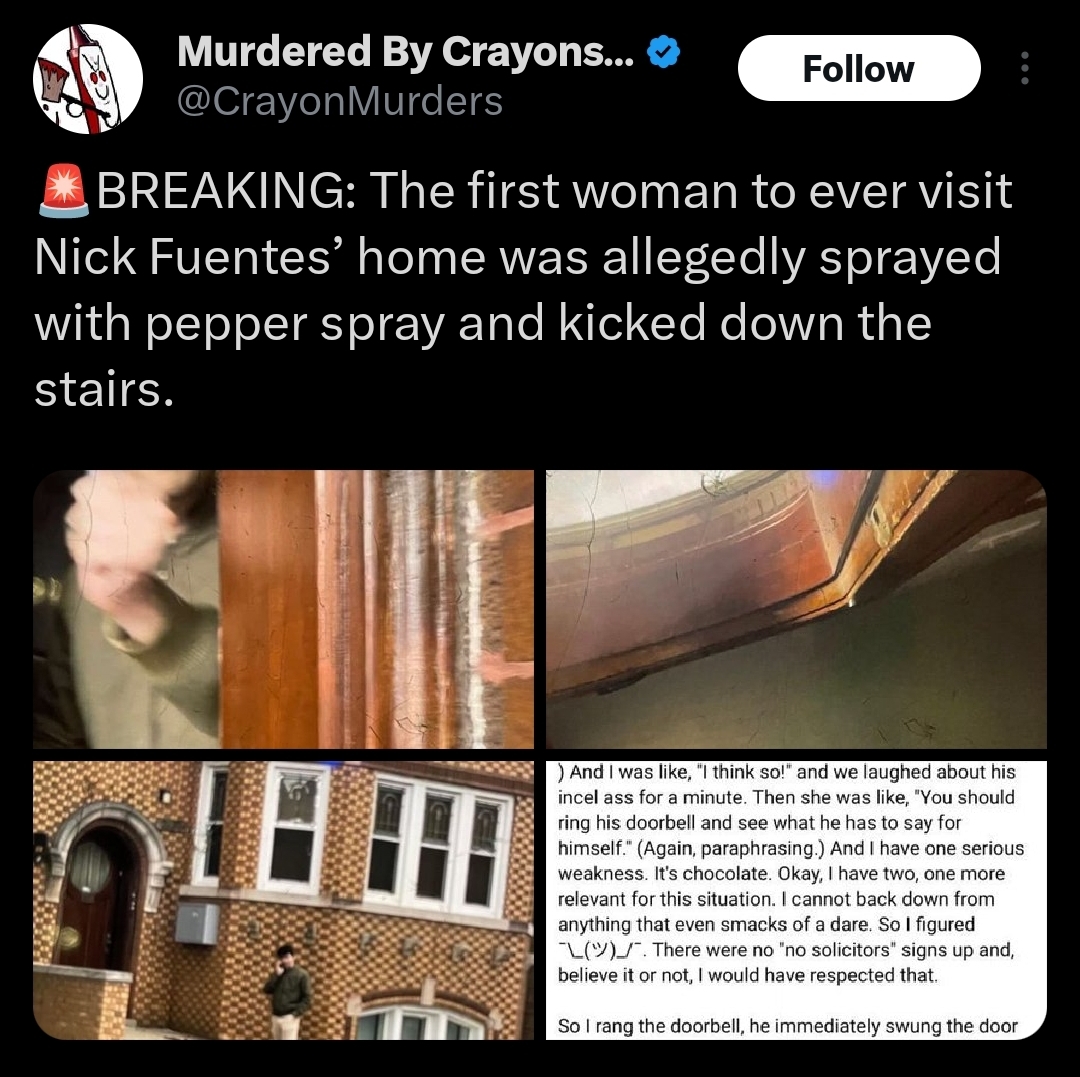Image resolution: width=1080 pixels, height=1077 pixels.
Task: Click the shrug emoticon in the text screenshot
Action: (600, 950)
